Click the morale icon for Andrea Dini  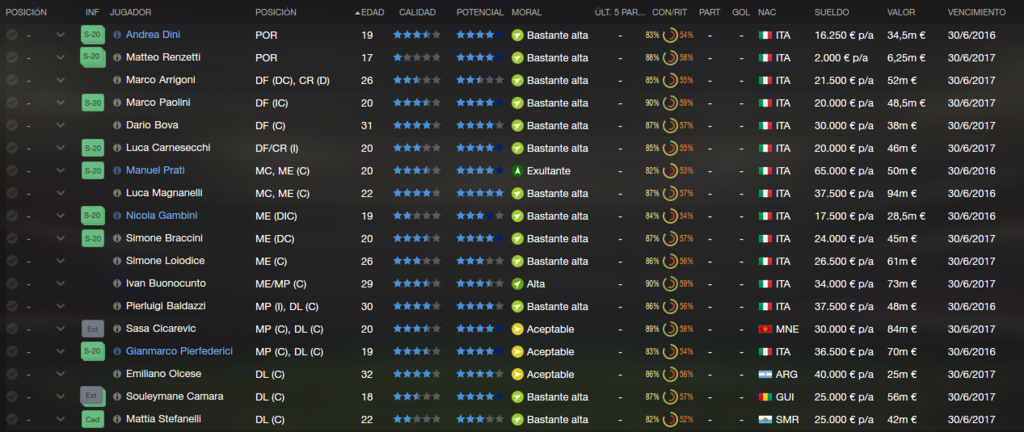coord(517,35)
